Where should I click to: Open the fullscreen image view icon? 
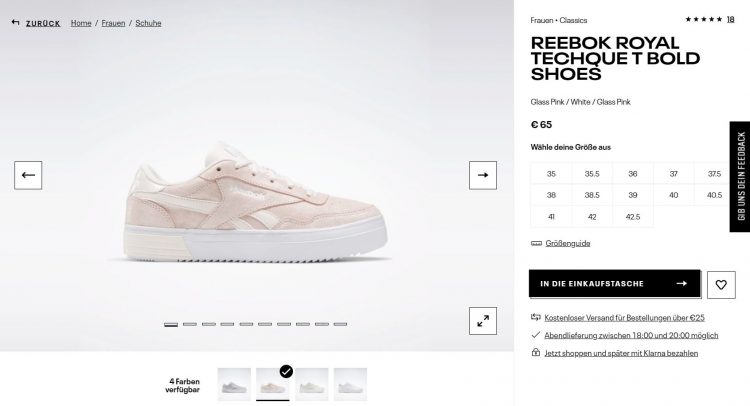[x=483, y=321]
